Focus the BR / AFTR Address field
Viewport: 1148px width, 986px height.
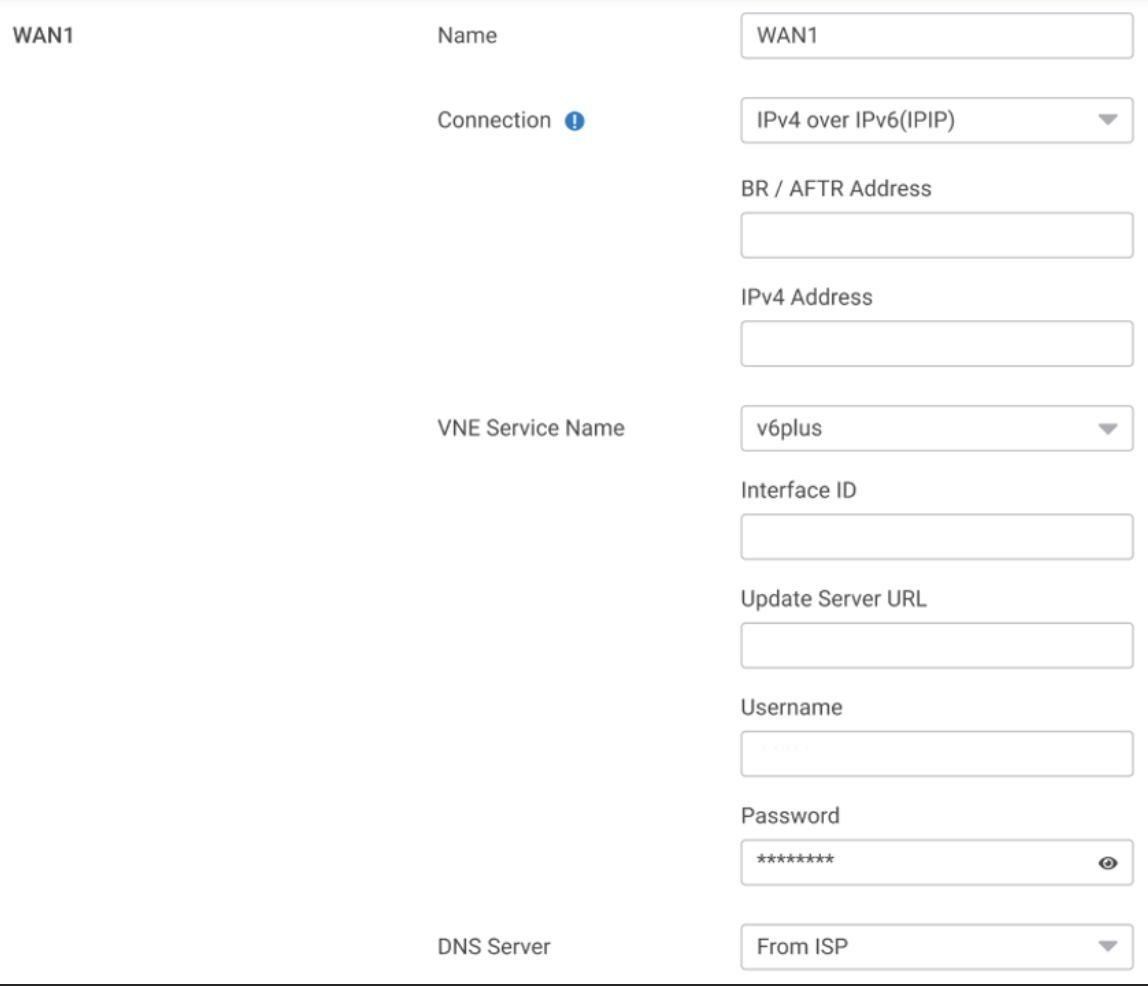point(936,236)
